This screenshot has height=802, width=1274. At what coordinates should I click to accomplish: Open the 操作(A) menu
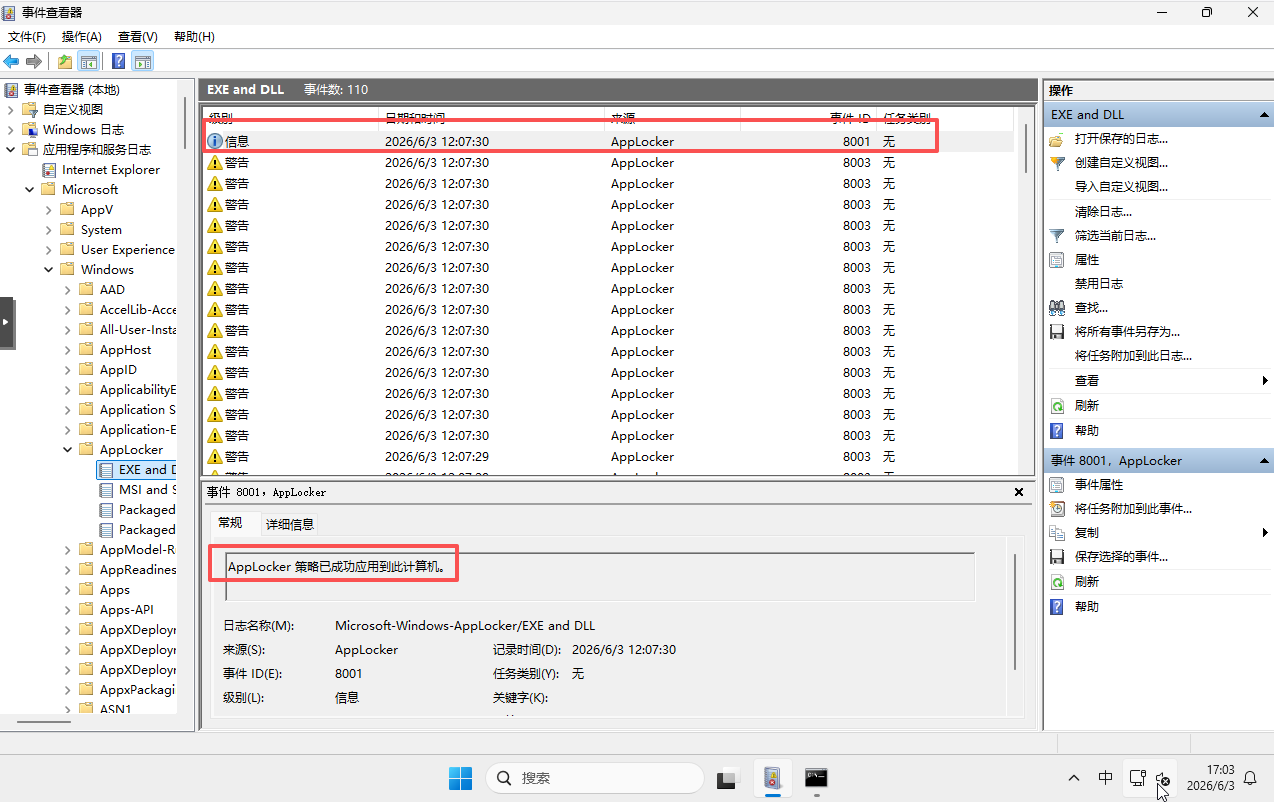pyautogui.click(x=82, y=37)
